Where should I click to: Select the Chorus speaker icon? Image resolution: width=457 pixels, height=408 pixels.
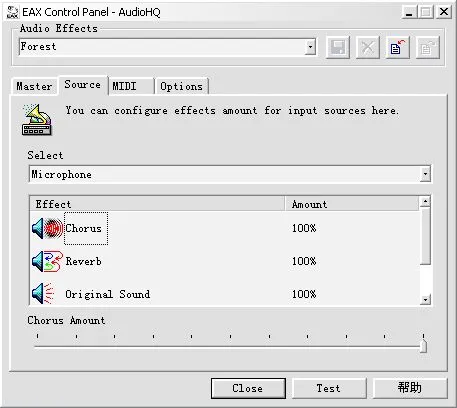click(x=47, y=228)
